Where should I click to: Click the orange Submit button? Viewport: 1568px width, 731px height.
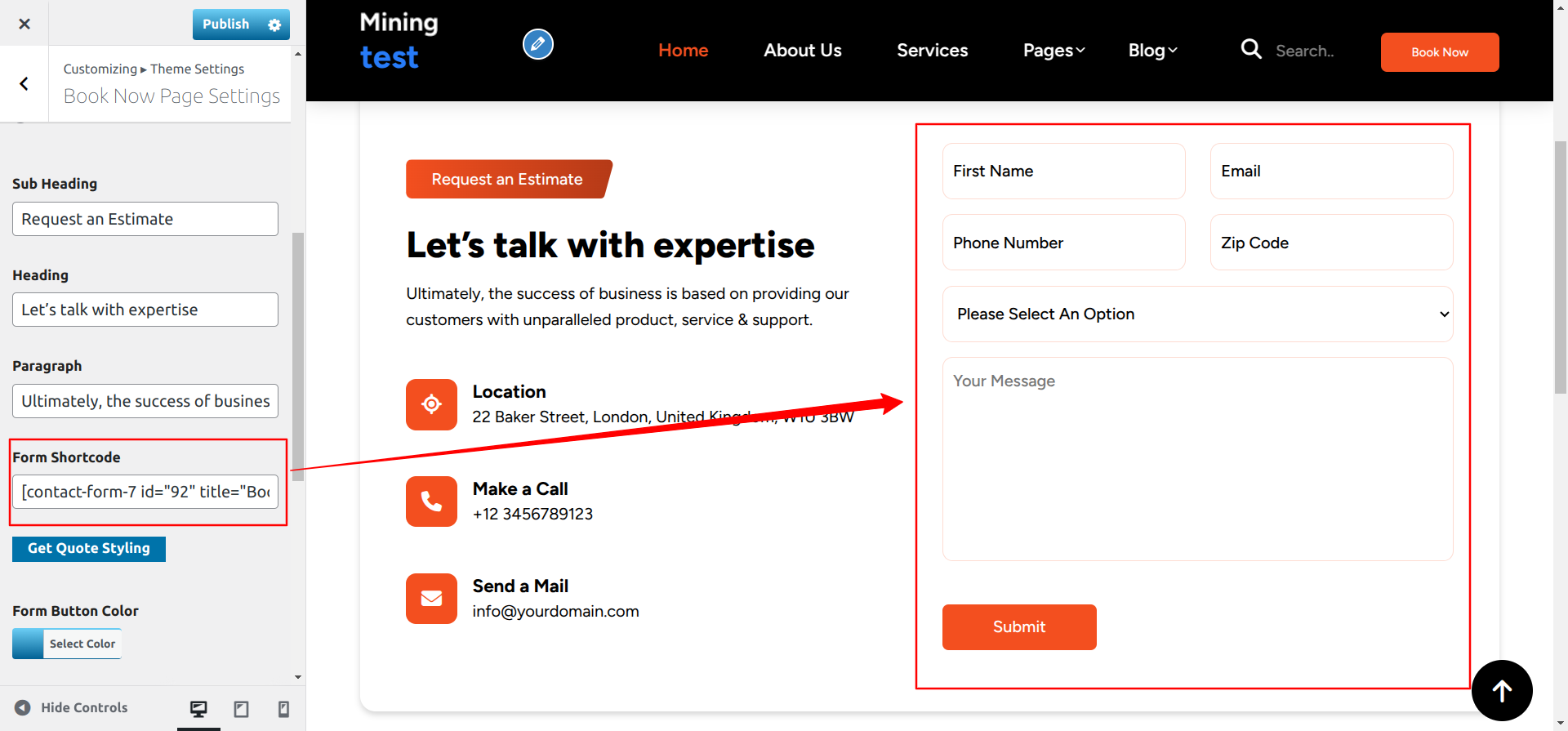[x=1018, y=627]
